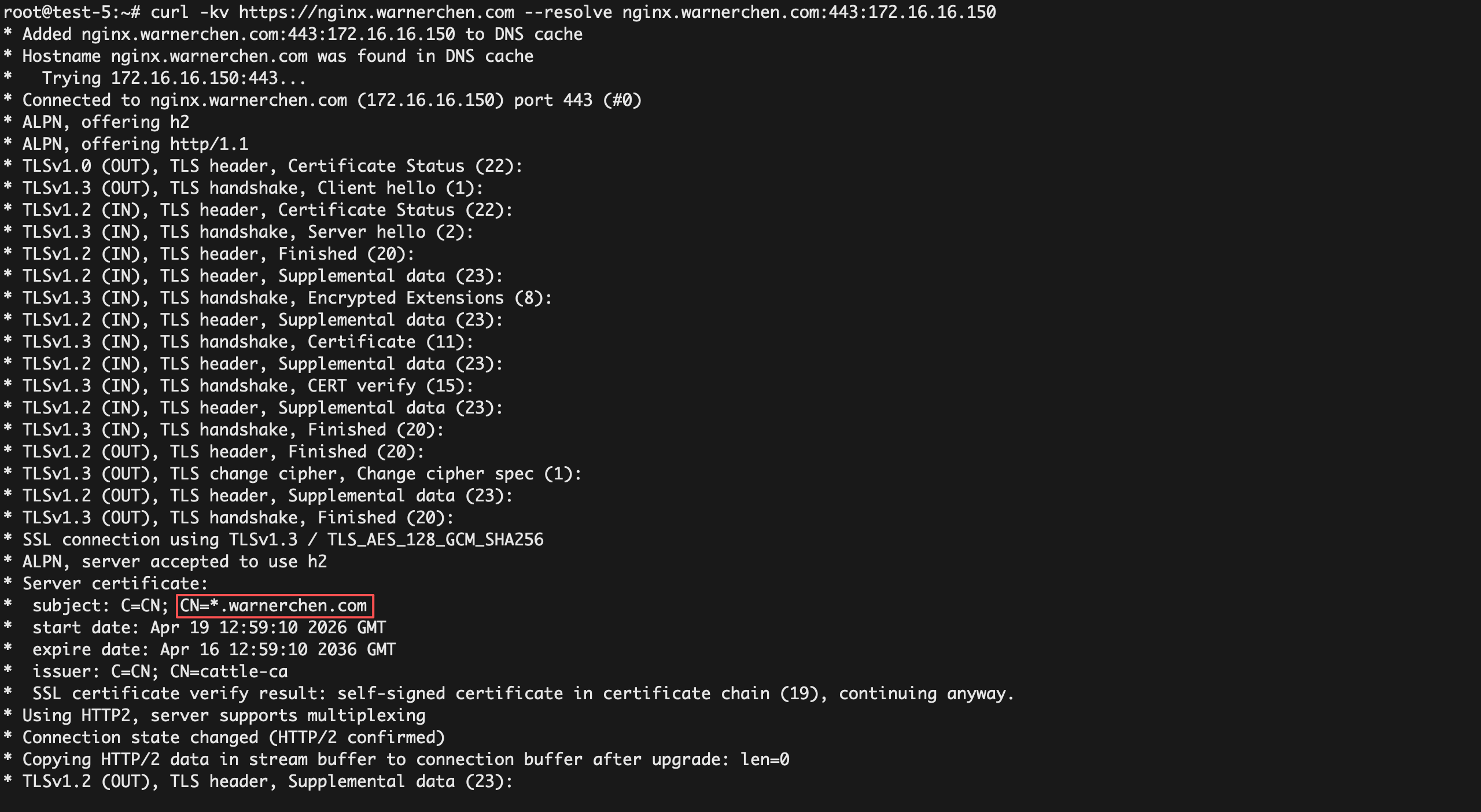Click the "Server certificate:" line
Viewport: 1481px width, 812px height.
[115, 584]
